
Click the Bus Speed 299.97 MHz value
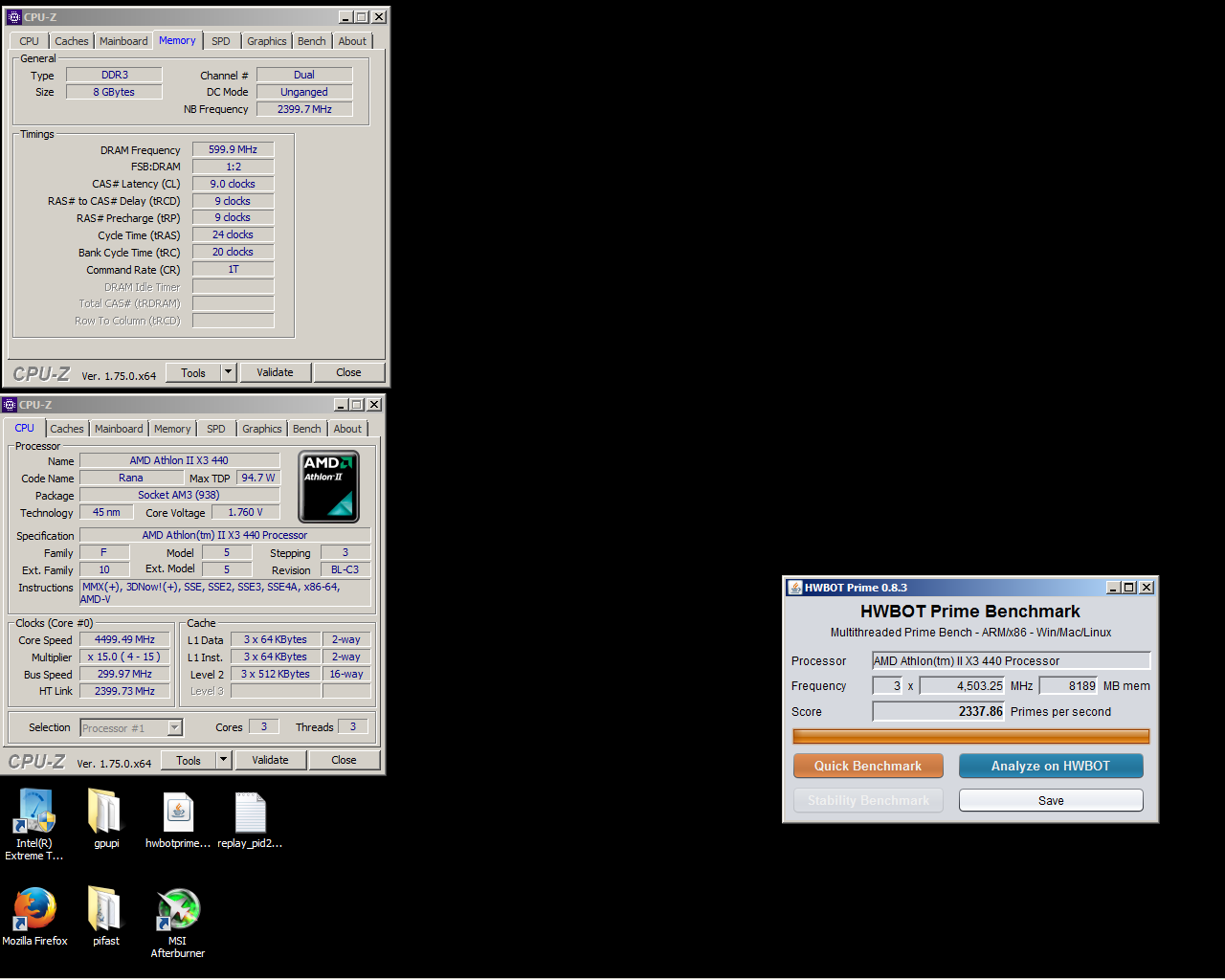(x=124, y=674)
